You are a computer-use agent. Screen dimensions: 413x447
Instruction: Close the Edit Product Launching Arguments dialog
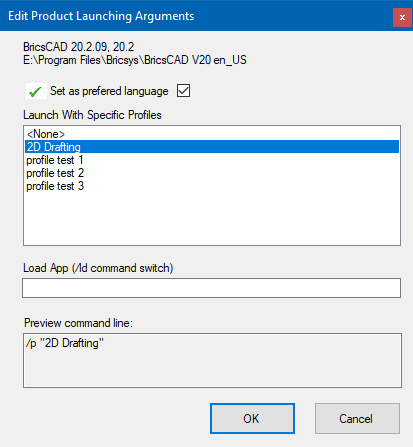[402, 17]
